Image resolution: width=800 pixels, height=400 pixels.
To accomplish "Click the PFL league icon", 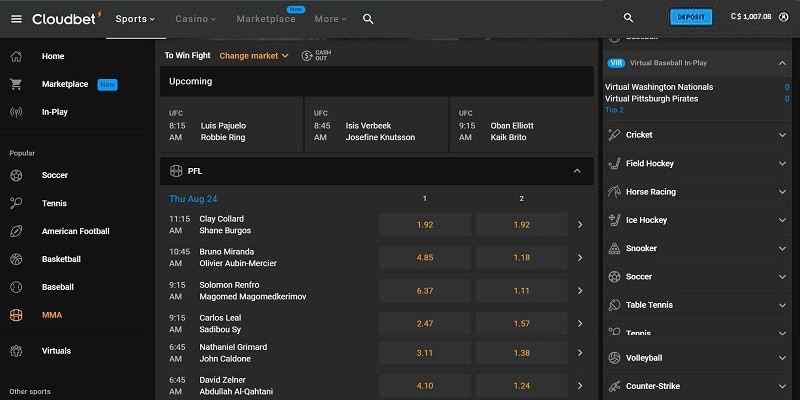I will (176, 171).
